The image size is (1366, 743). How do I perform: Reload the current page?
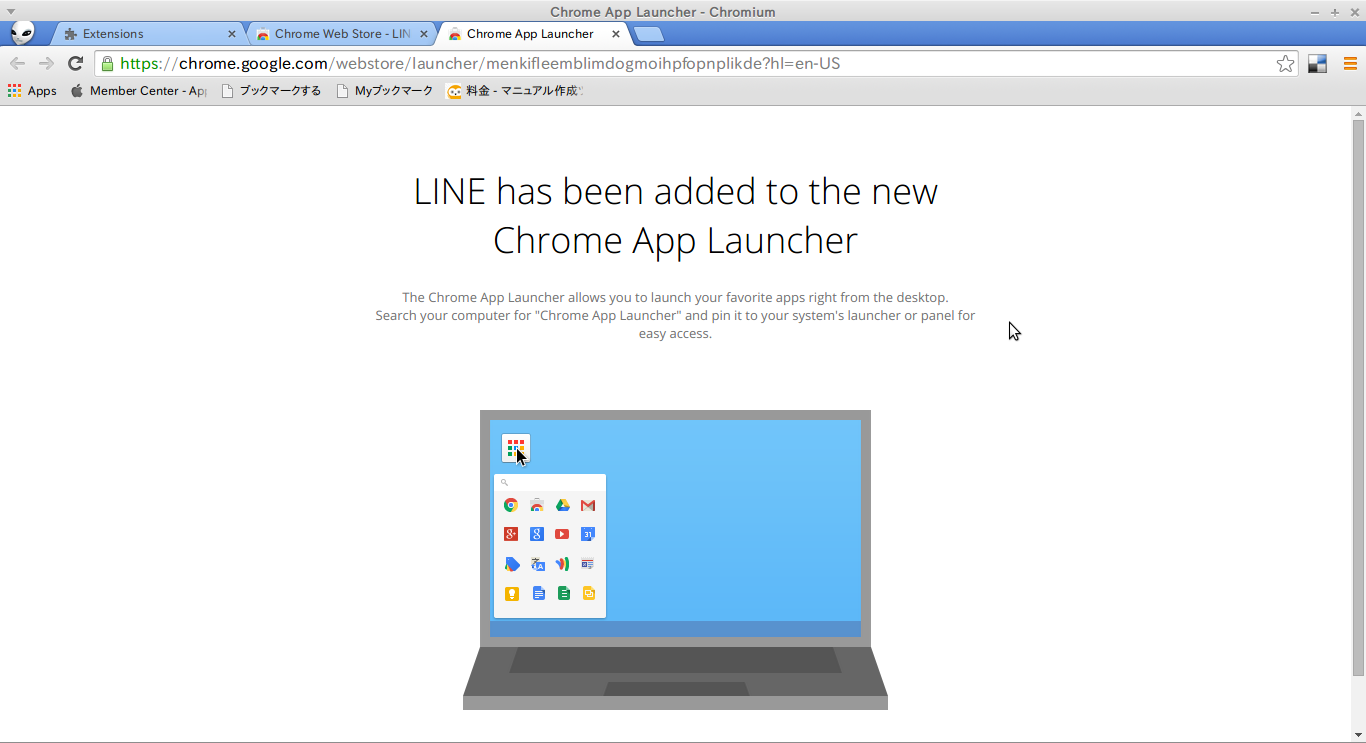(75, 63)
